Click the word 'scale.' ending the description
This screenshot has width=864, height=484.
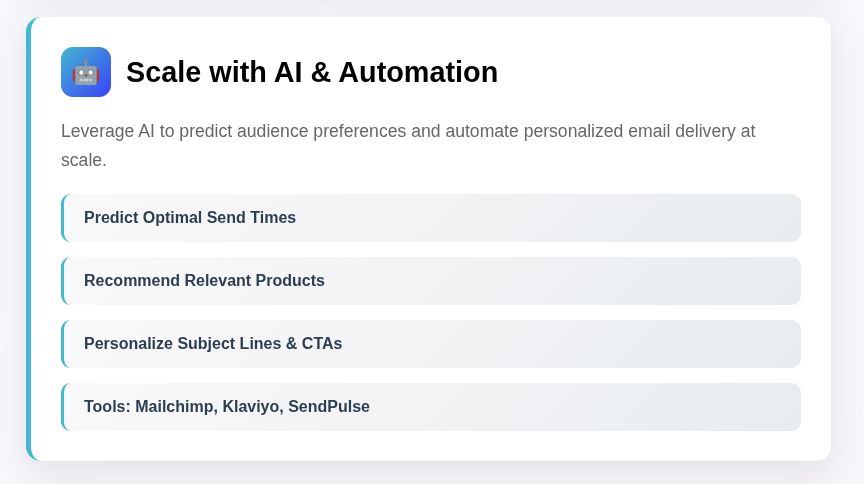(84, 160)
